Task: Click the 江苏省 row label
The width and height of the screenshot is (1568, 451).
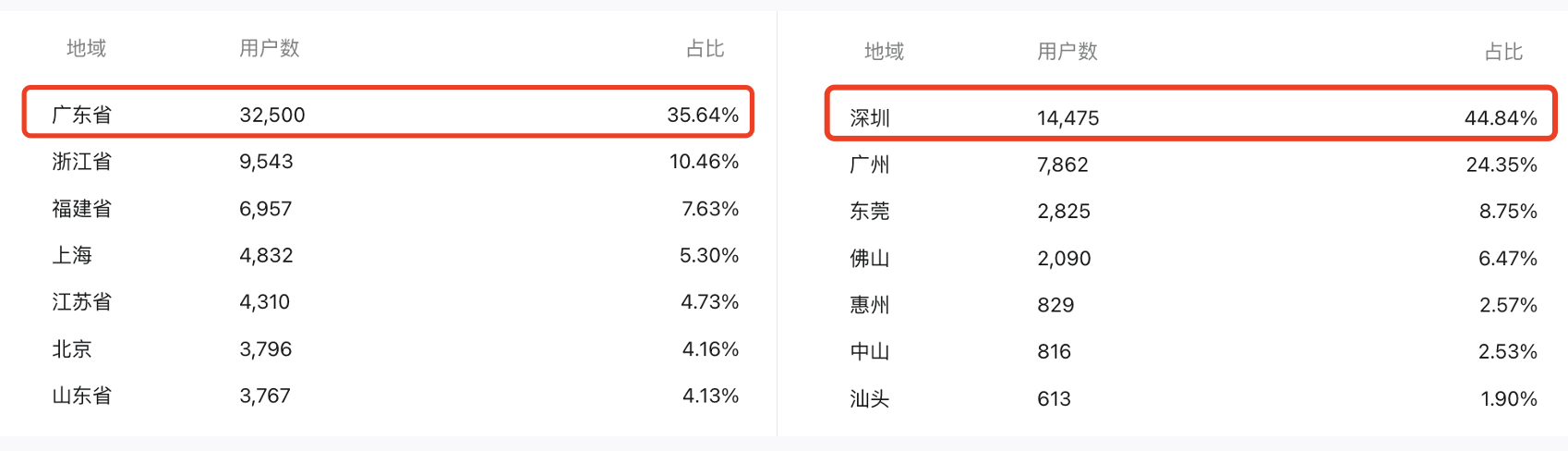Action: 82,302
